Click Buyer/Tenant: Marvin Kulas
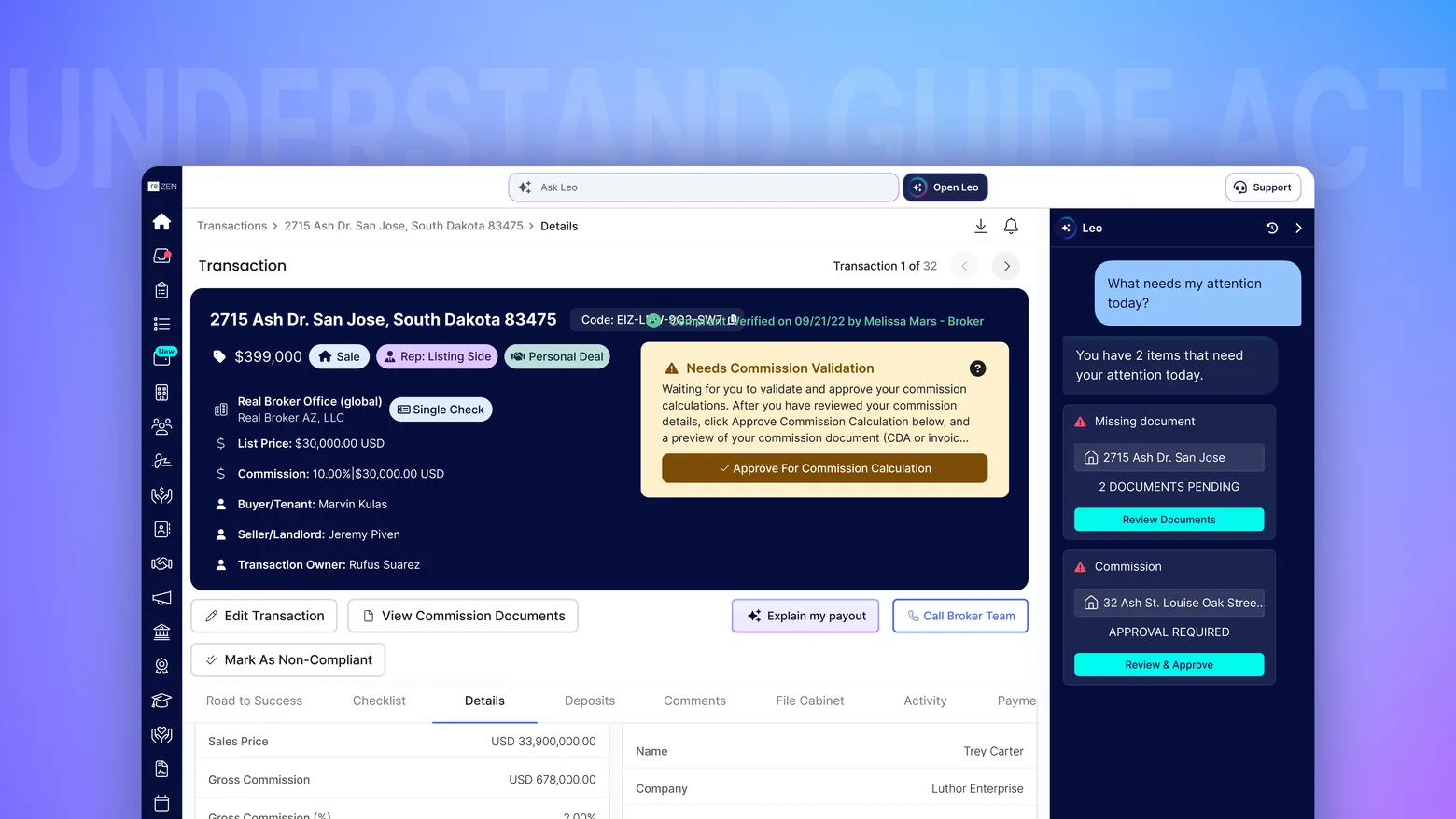Viewport: 1456px width, 819px height. [312, 504]
